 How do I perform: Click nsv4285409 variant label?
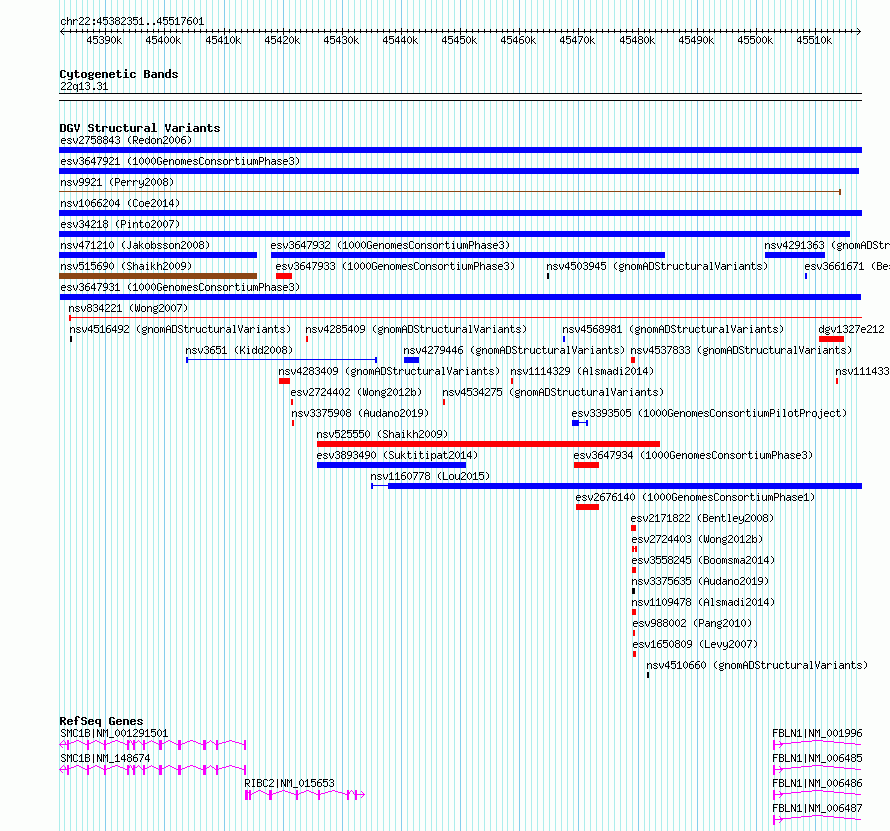[416, 329]
